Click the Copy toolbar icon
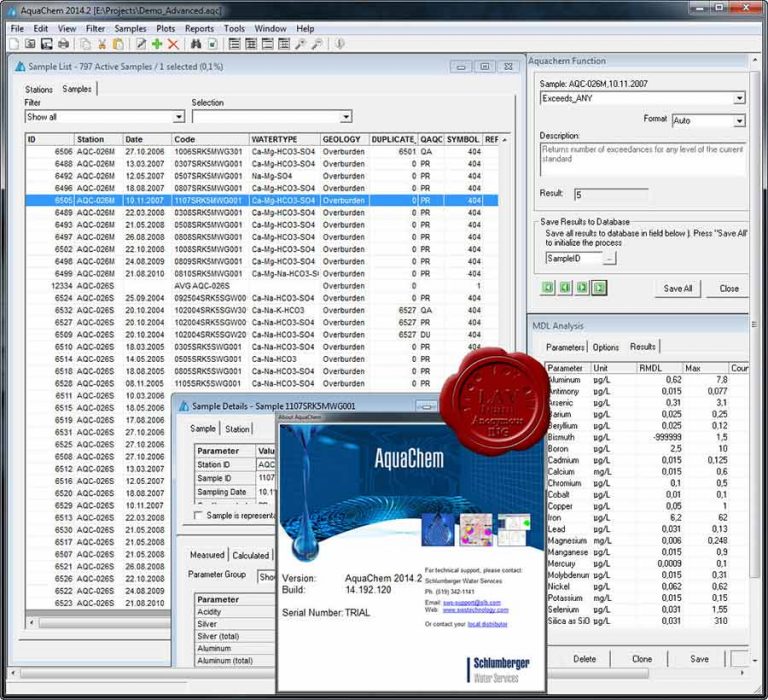768x700 pixels. [85, 44]
